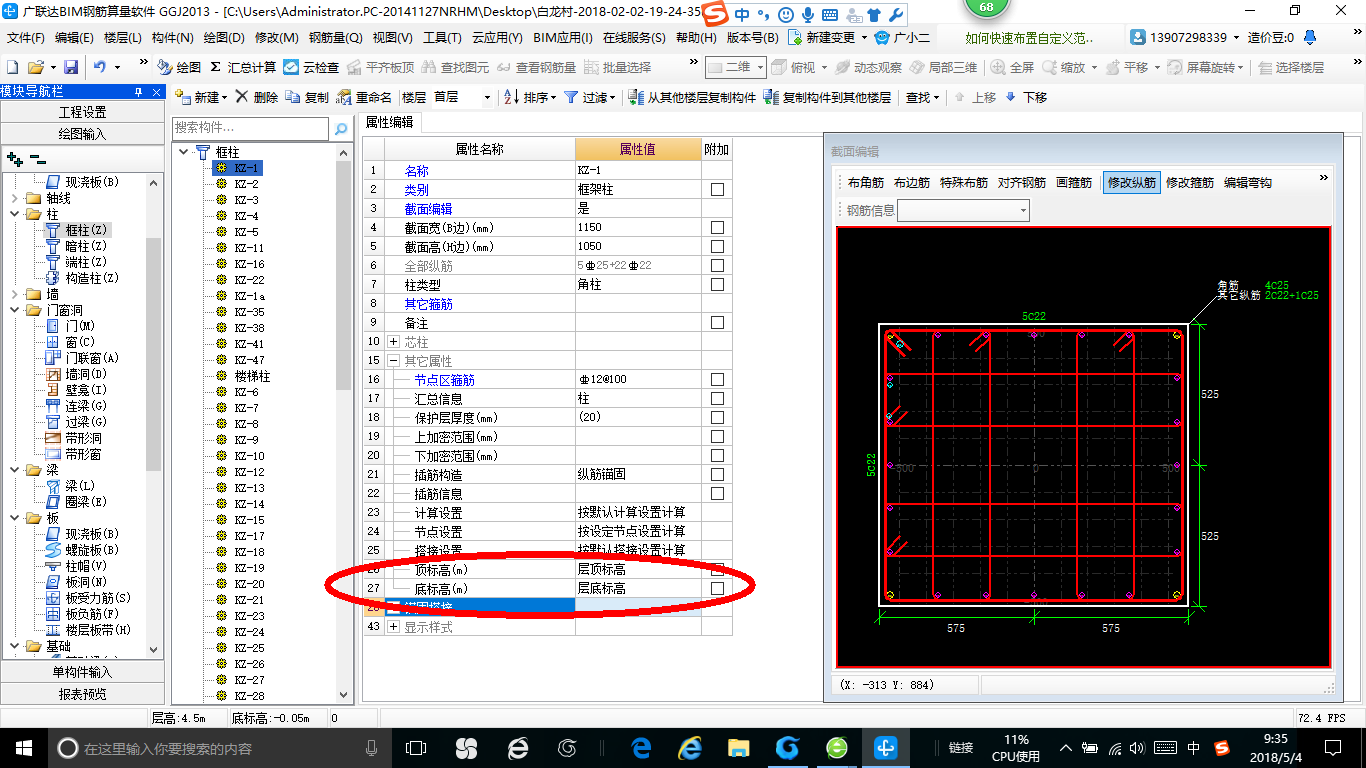Open Edge browser in Windows taskbar
1366x768 pixels.
pyautogui.click(x=641, y=747)
